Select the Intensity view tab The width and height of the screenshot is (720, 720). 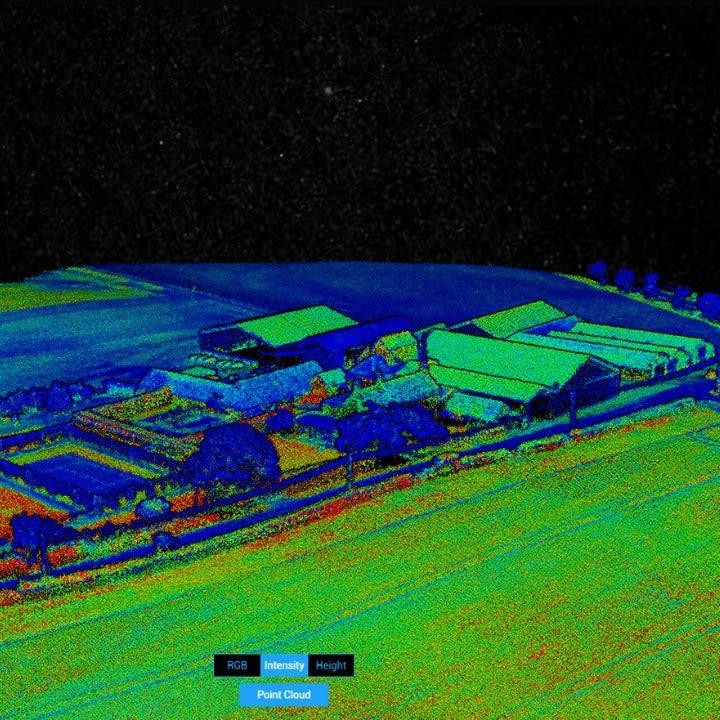[284, 665]
